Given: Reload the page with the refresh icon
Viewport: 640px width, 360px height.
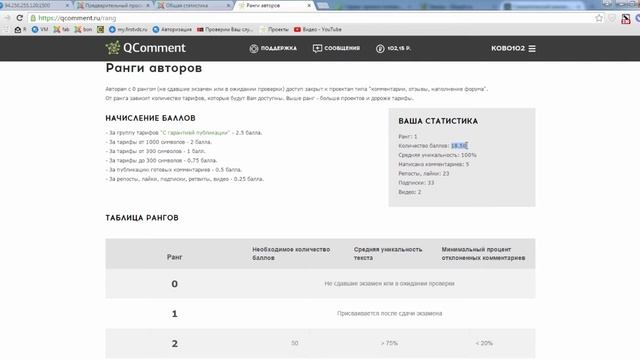Looking at the screenshot, I should (19, 18).
